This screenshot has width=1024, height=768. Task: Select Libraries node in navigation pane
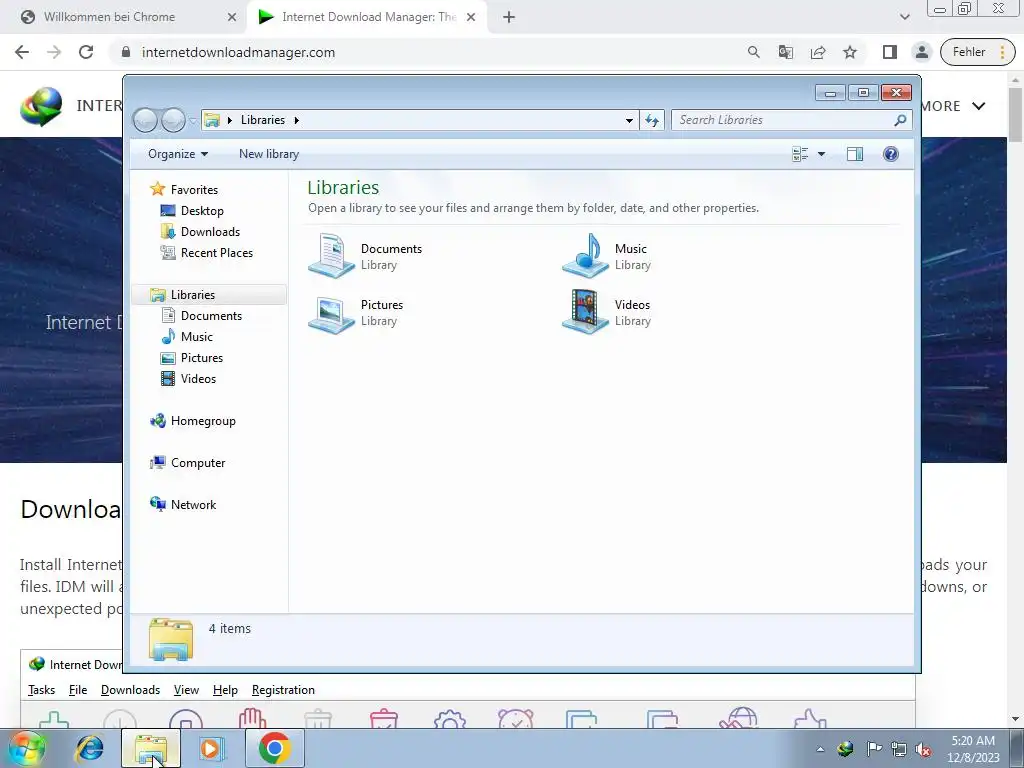(193, 295)
